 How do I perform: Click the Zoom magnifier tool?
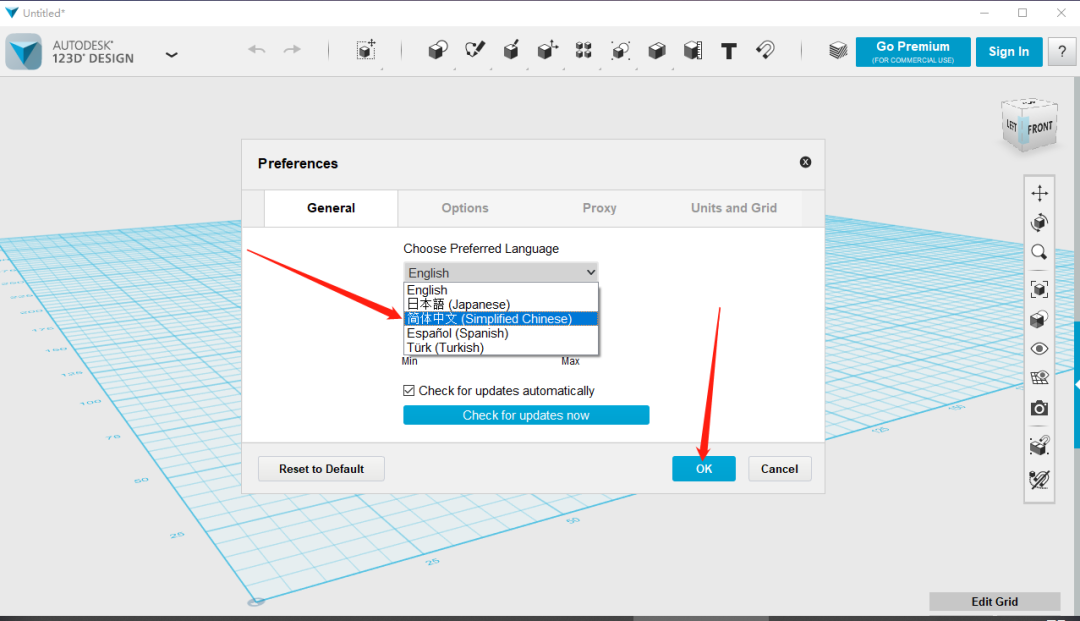1039,252
